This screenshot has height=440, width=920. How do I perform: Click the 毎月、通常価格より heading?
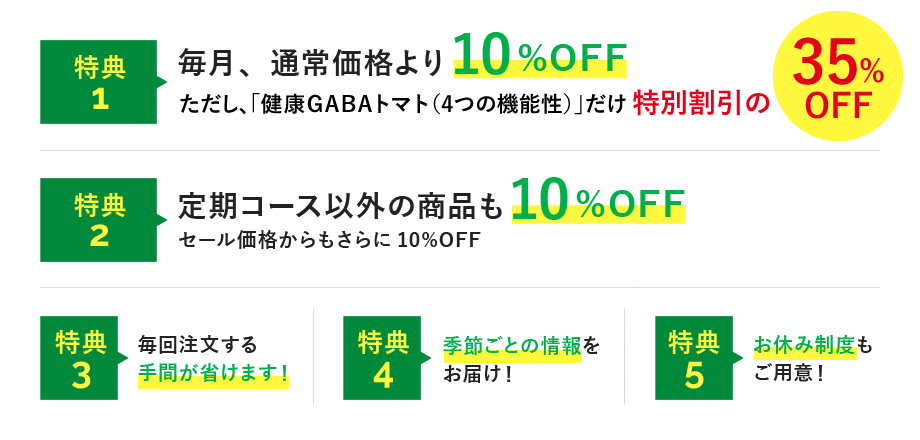pos(310,63)
